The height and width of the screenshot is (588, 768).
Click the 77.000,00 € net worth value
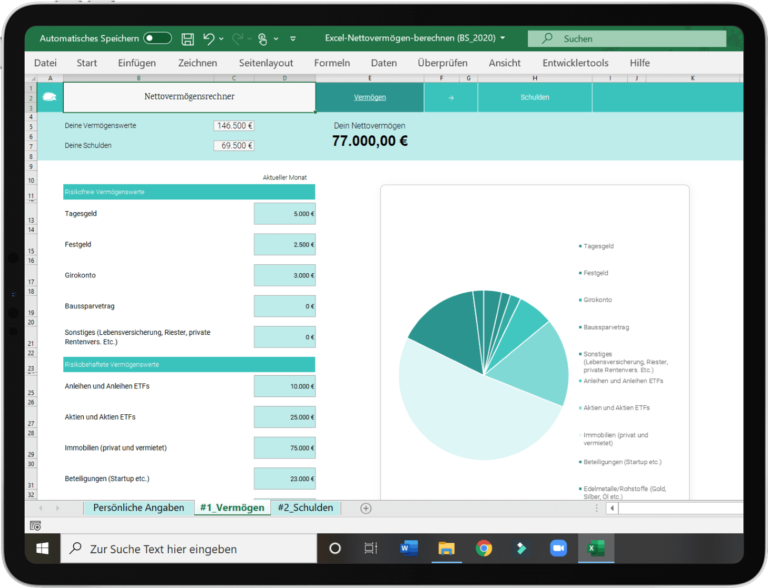[370, 141]
